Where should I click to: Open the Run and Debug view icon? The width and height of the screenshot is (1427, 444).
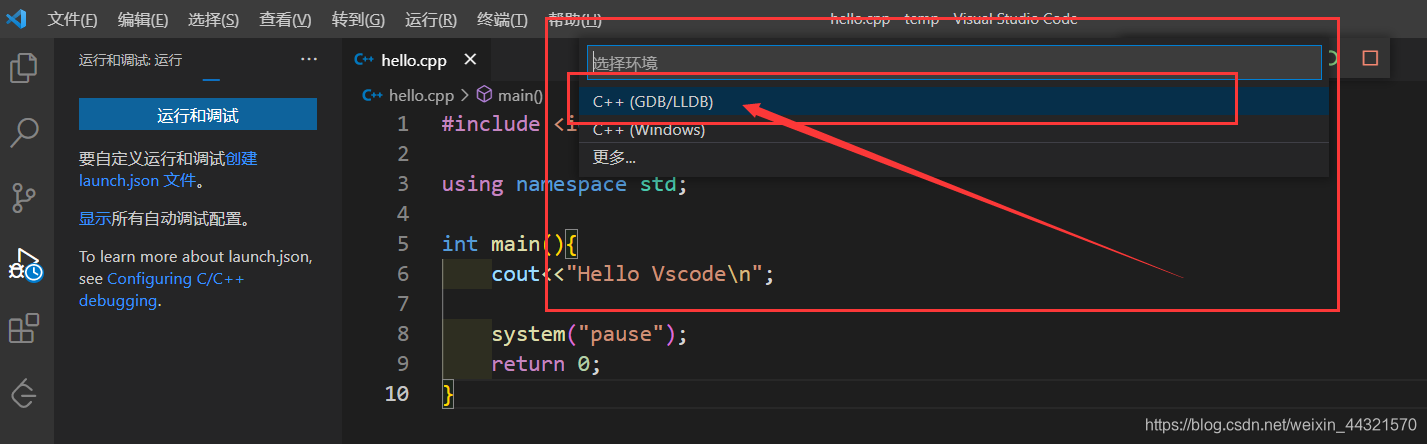coord(24,264)
